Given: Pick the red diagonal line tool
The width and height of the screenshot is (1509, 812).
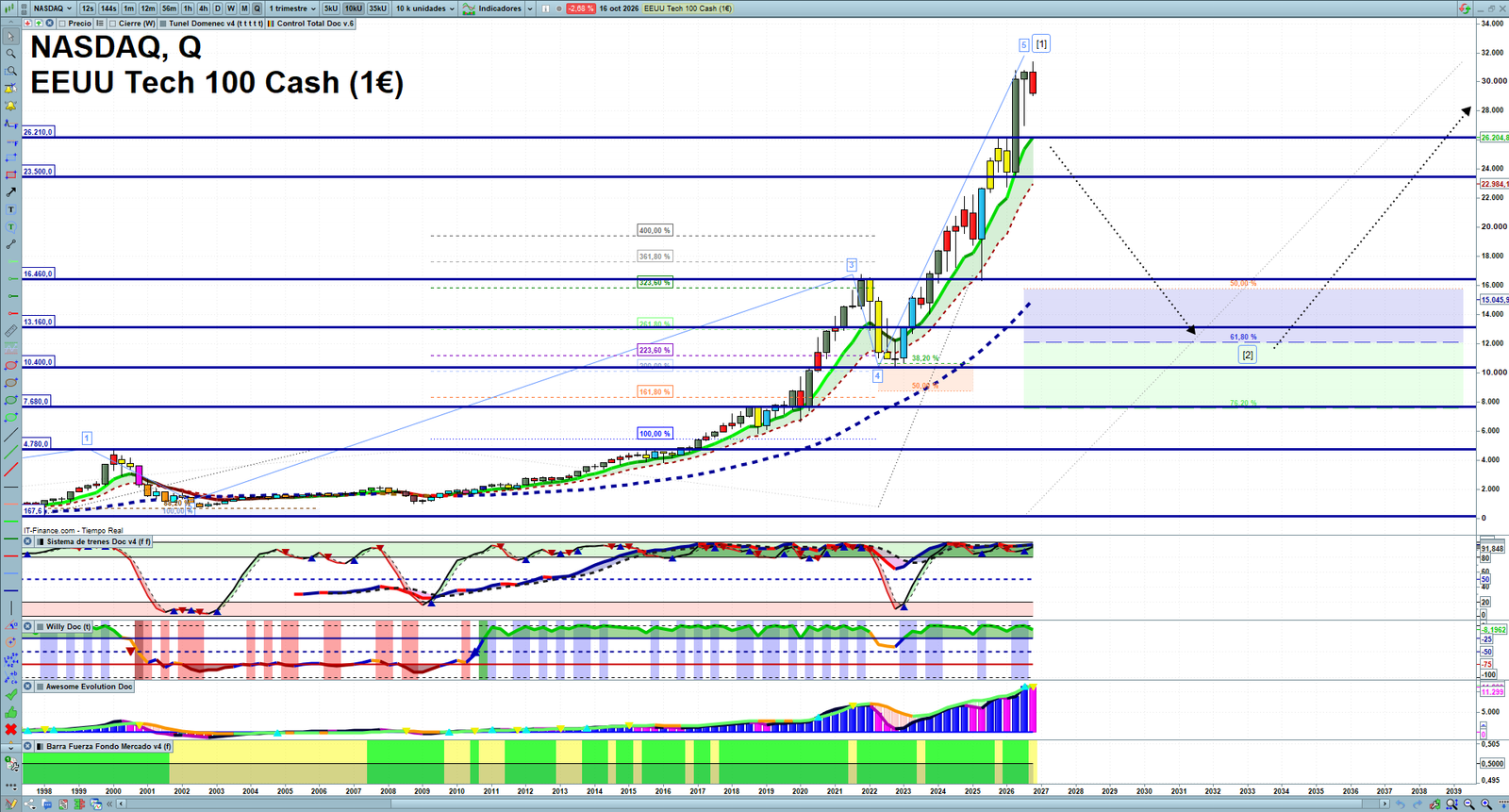Looking at the screenshot, I should [10, 470].
